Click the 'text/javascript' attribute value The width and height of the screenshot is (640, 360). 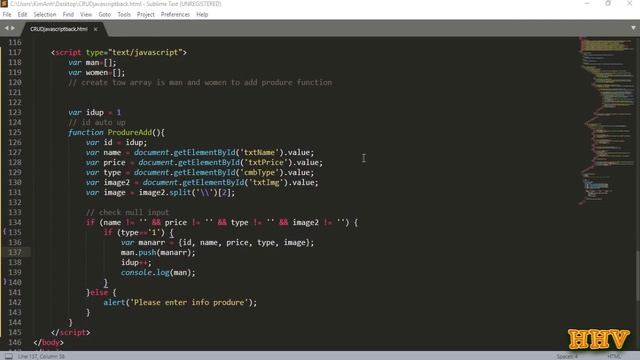pos(145,52)
